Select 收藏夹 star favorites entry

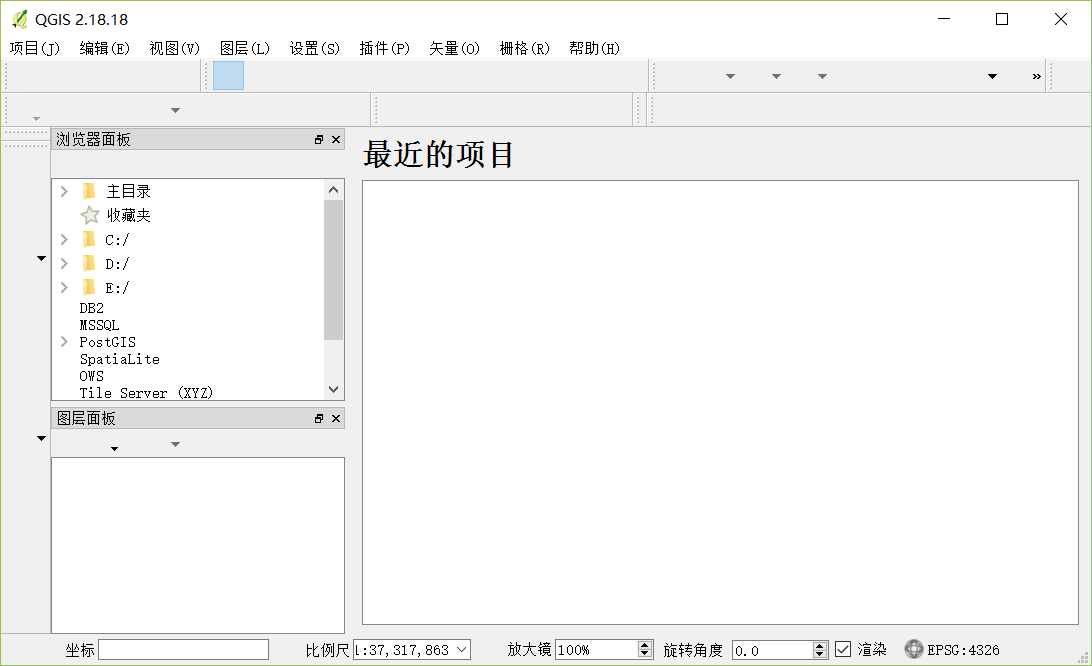coord(128,215)
